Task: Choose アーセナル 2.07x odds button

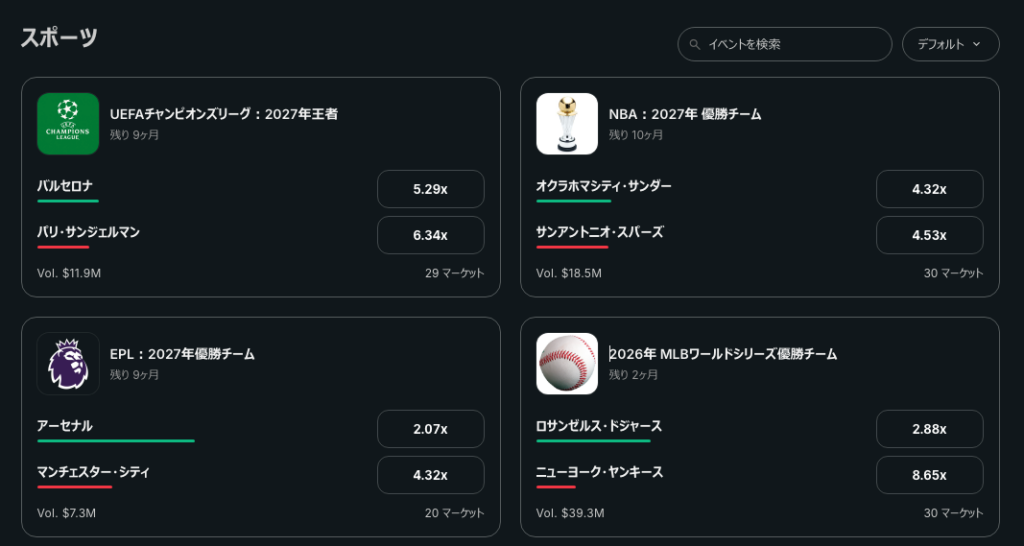Action: click(430, 429)
